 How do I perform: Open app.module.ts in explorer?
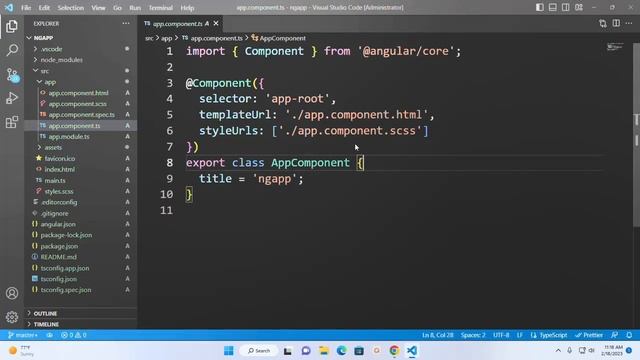point(80,136)
